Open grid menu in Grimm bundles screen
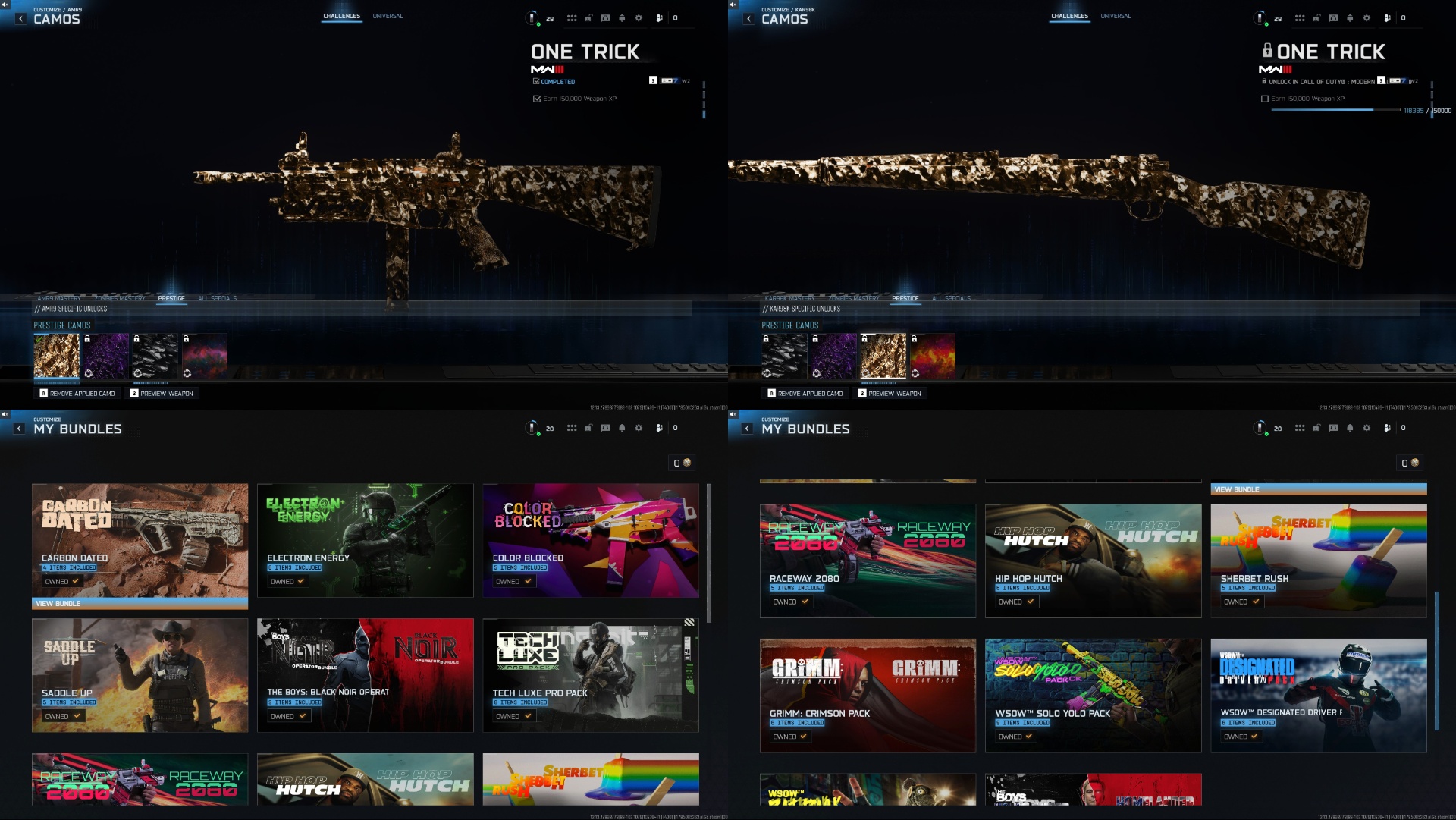This screenshot has width=1456, height=820. coord(1300,428)
